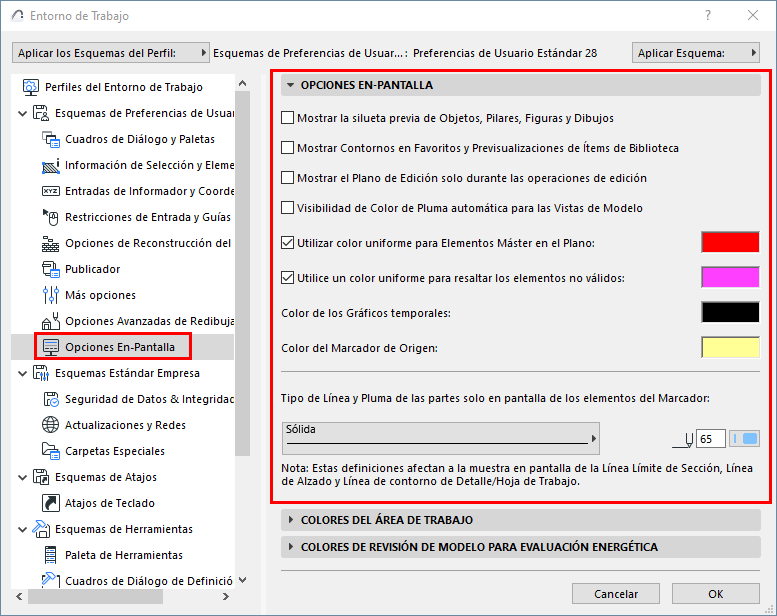Click the Perfiles del Entorno de Trabajo icon

click(x=31, y=87)
